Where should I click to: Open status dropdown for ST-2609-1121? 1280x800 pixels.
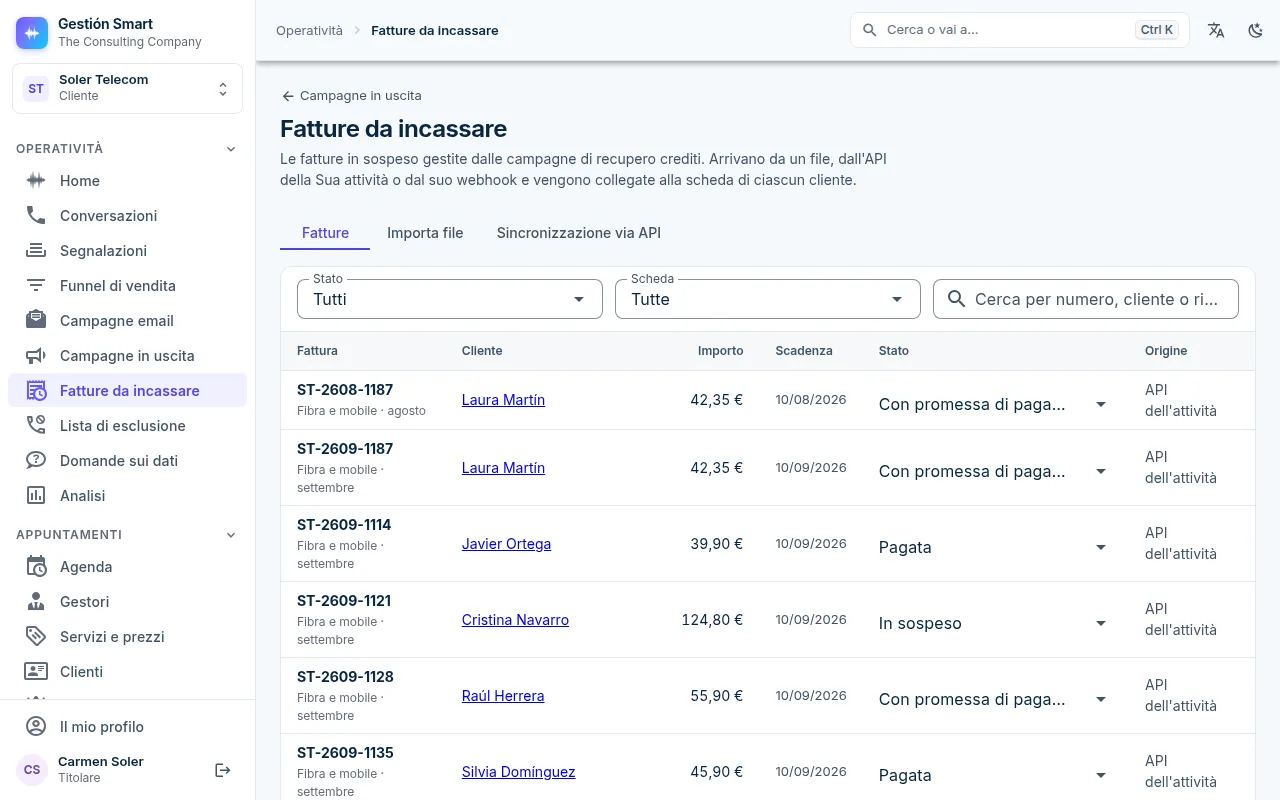[x=994, y=623]
